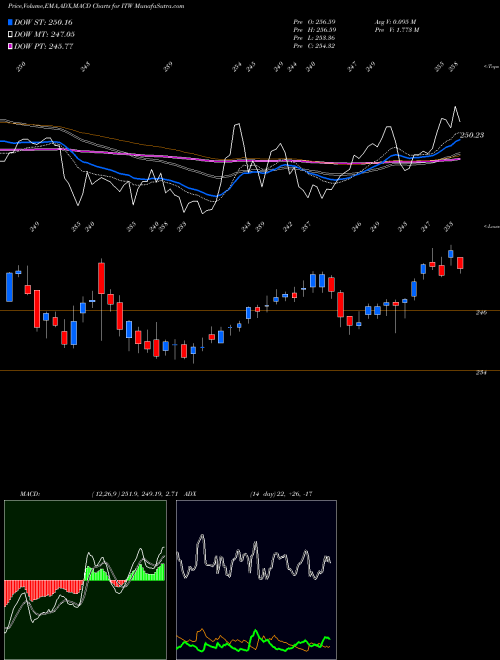Click the MACD parameters '(12,26,9) 251.9, 249.19, 2.71'

[136, 494]
